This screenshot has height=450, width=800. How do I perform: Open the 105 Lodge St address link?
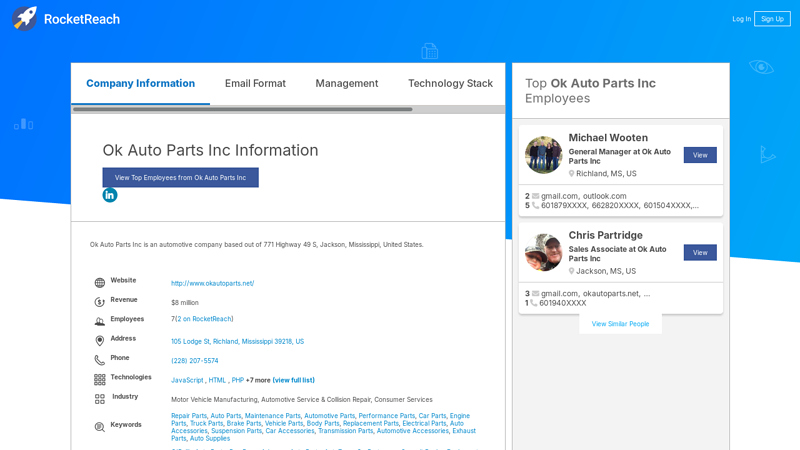pos(237,341)
